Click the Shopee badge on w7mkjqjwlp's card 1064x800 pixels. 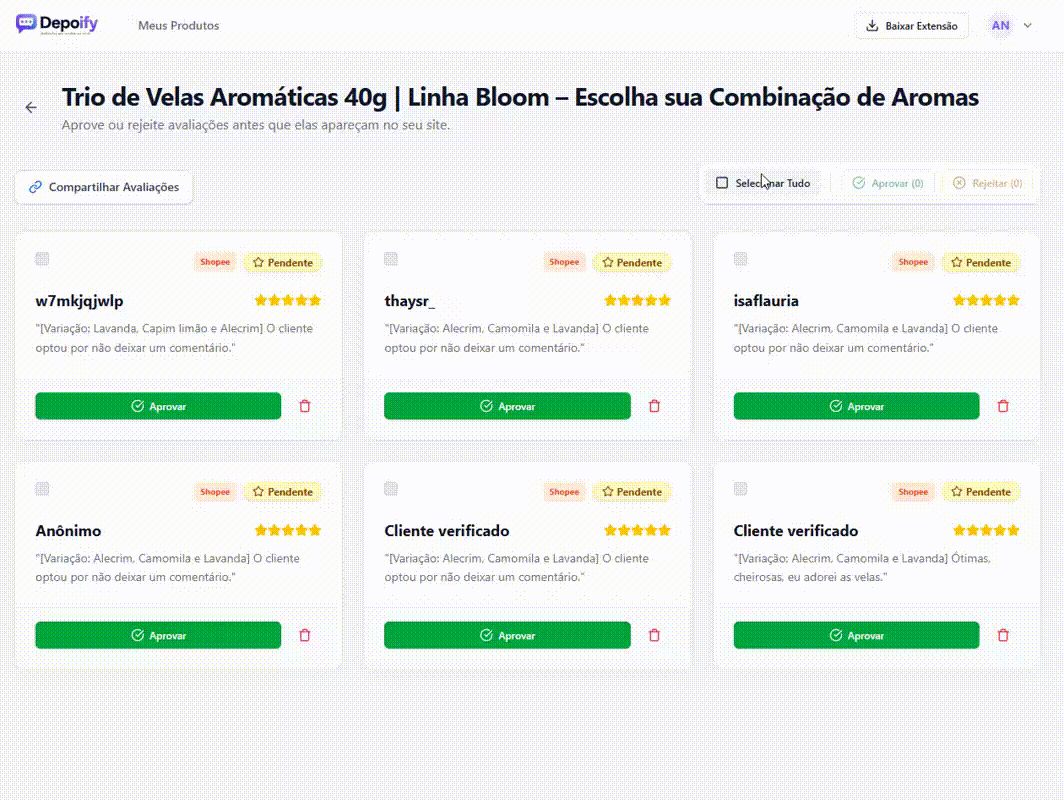pos(214,262)
